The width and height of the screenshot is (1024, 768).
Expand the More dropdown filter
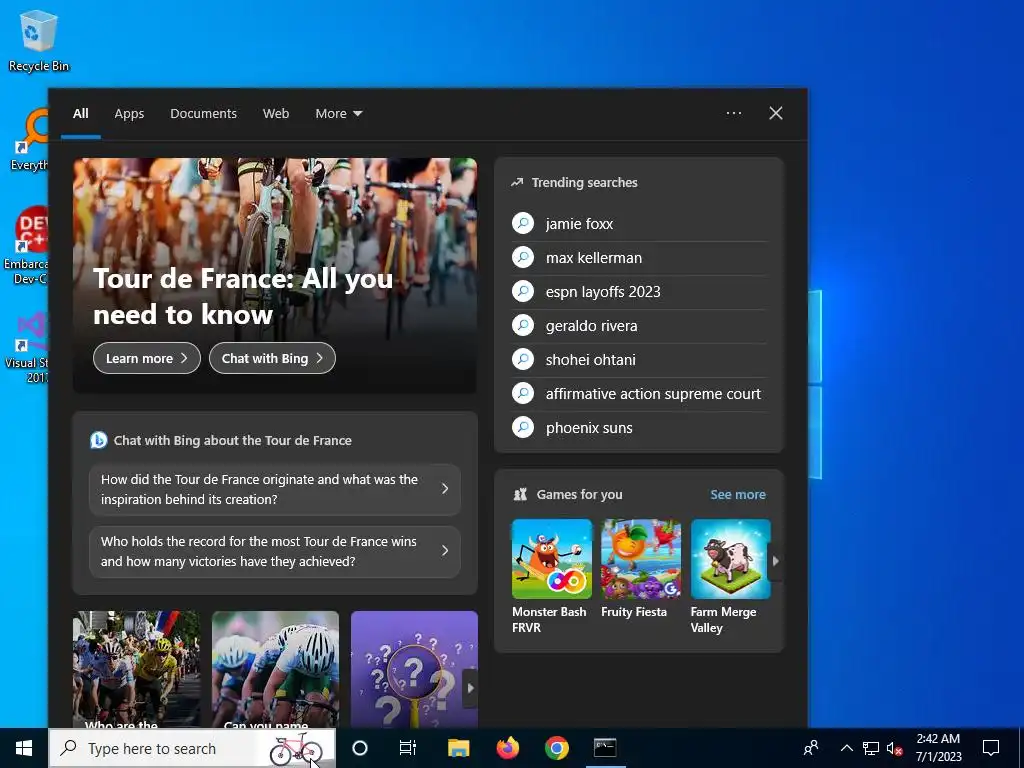tap(338, 114)
